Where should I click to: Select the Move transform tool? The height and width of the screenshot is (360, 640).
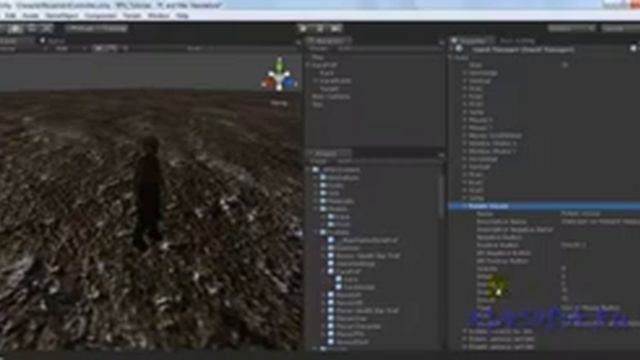point(16,29)
